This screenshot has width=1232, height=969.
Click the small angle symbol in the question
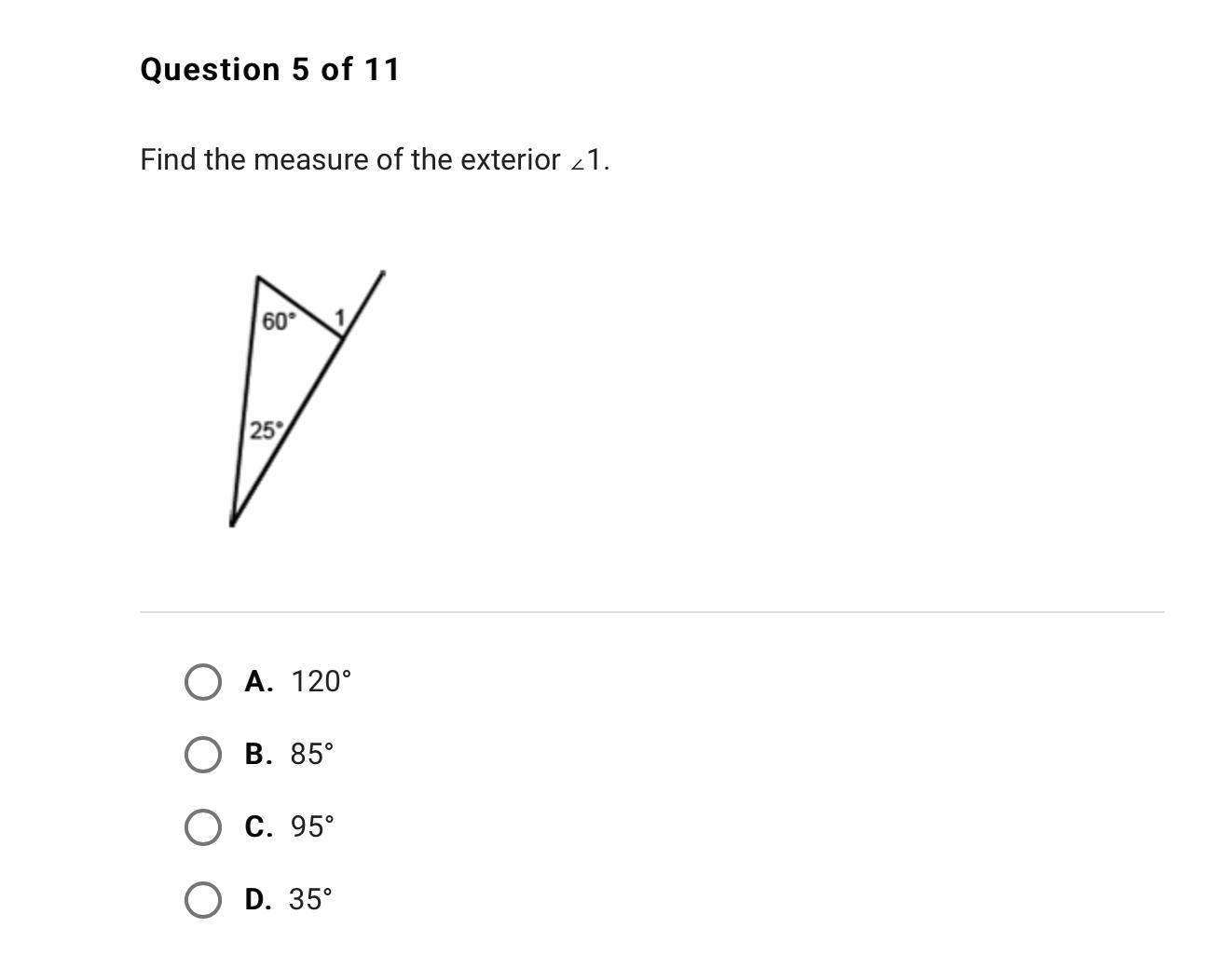[x=578, y=164]
